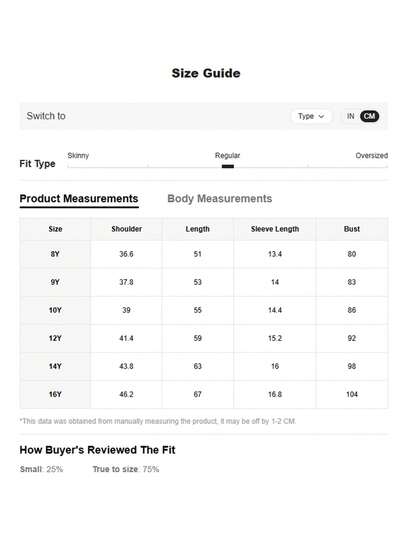
Task: Select the 10Y size row
Action: tap(204, 310)
